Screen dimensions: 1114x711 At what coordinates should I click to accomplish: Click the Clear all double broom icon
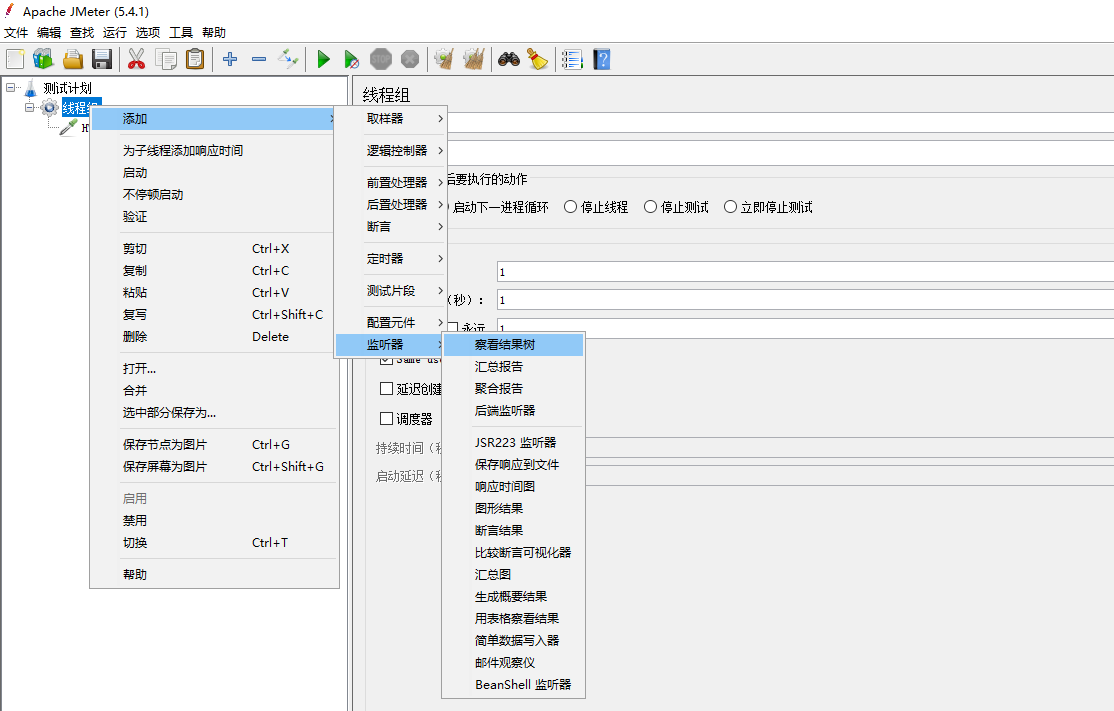coord(473,59)
